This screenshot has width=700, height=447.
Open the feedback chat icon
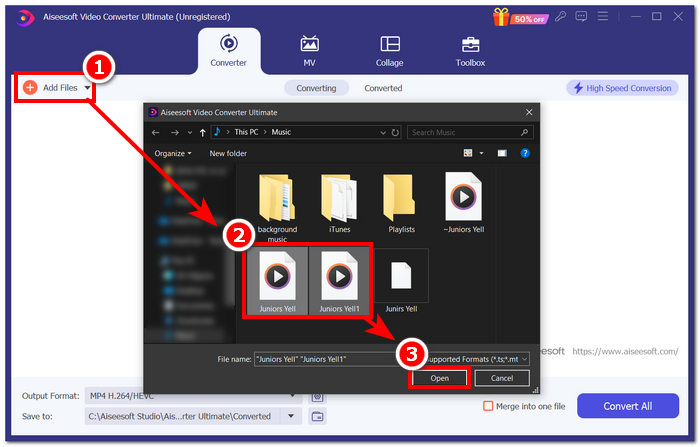pyautogui.click(x=581, y=17)
